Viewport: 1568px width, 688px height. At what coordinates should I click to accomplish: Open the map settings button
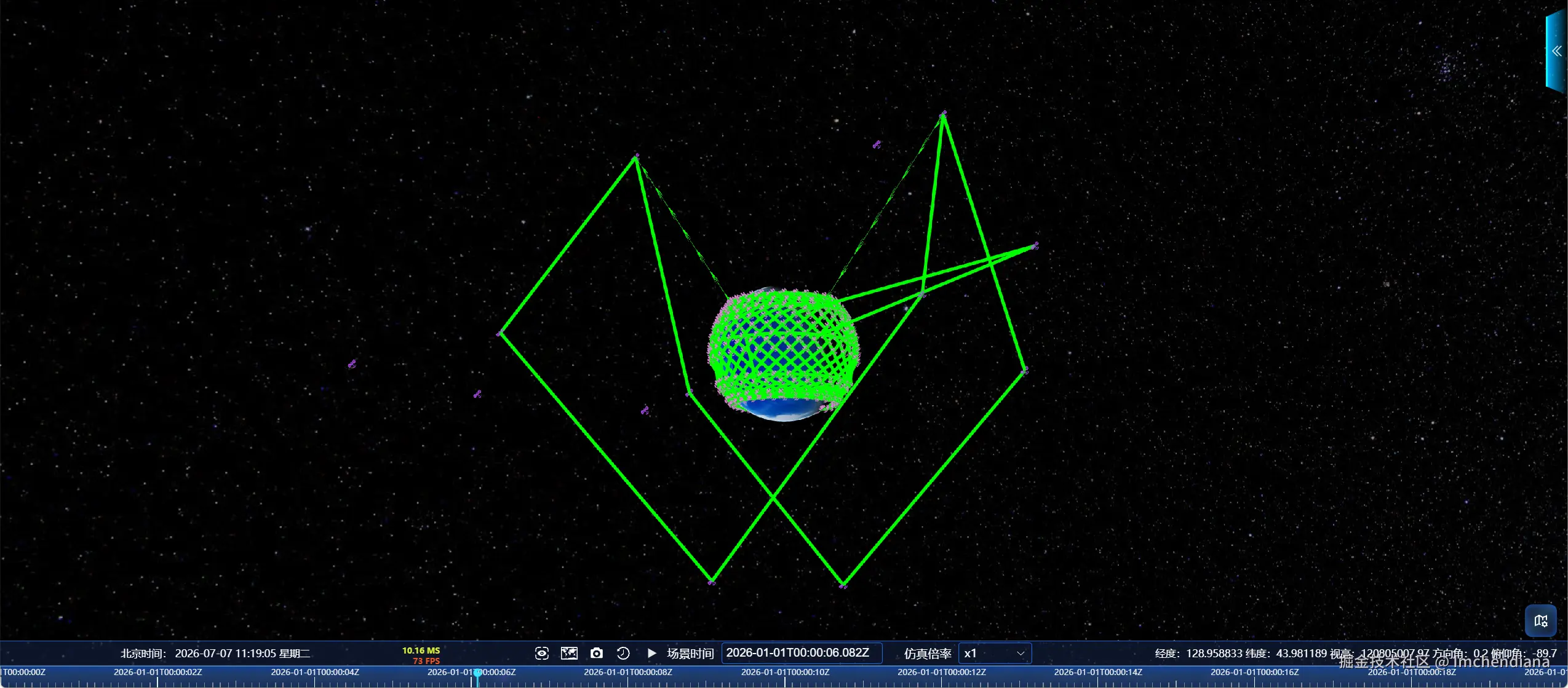(1540, 621)
